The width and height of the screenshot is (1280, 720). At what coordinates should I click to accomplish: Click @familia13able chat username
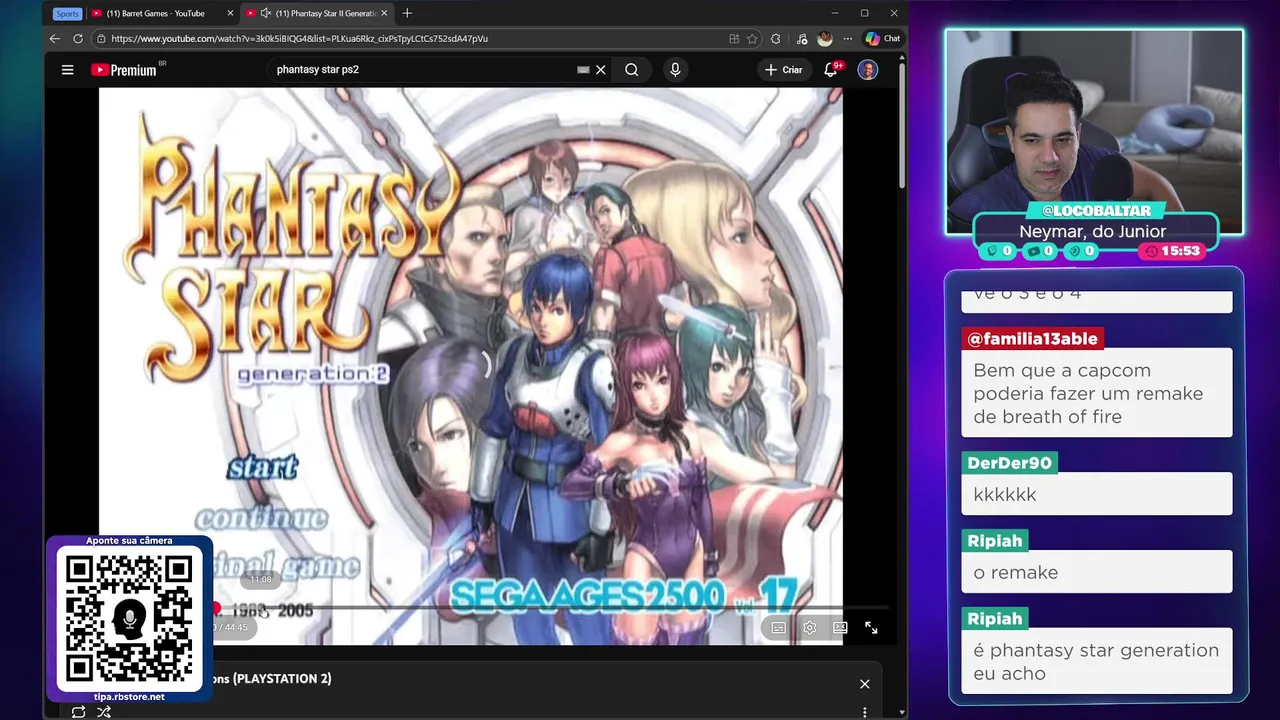click(1033, 339)
